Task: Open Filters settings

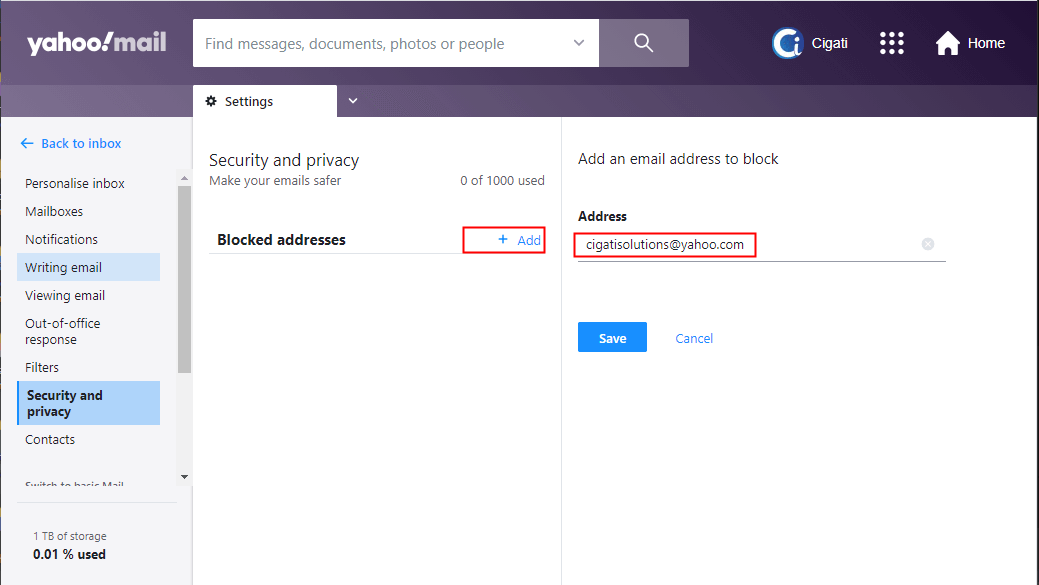Action: coord(42,367)
